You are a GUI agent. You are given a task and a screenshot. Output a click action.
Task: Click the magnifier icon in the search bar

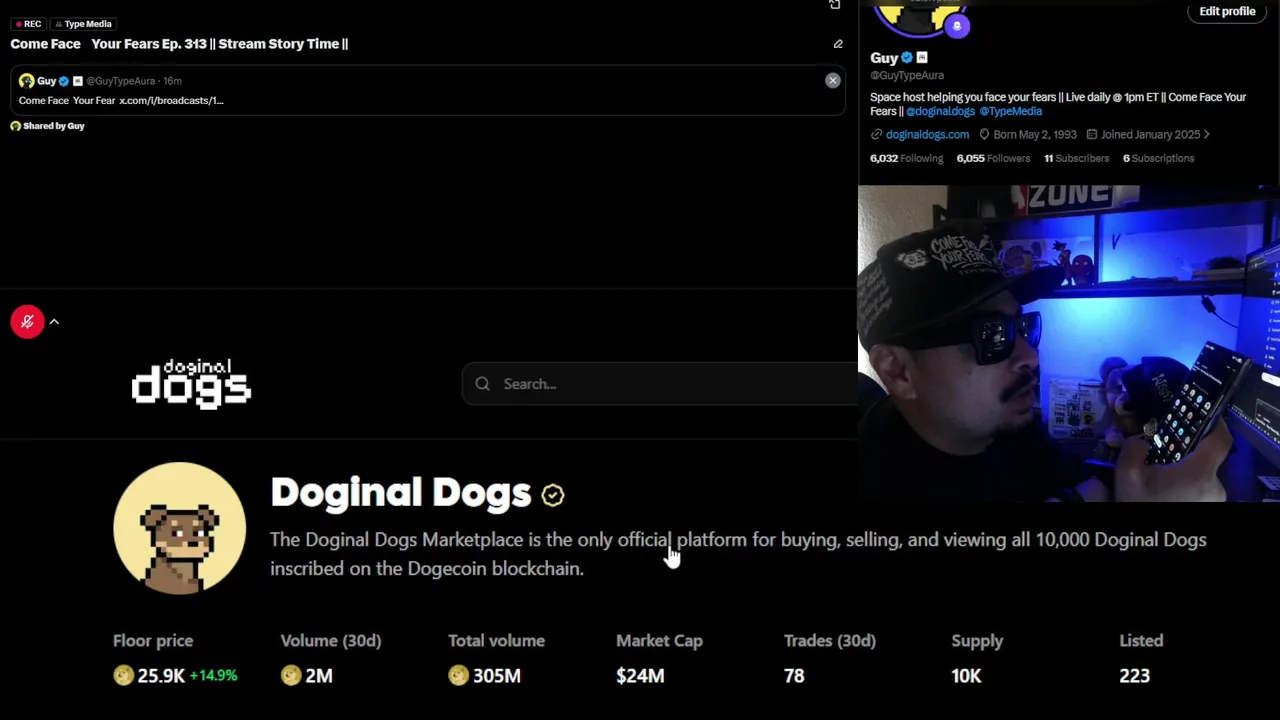[x=483, y=384]
